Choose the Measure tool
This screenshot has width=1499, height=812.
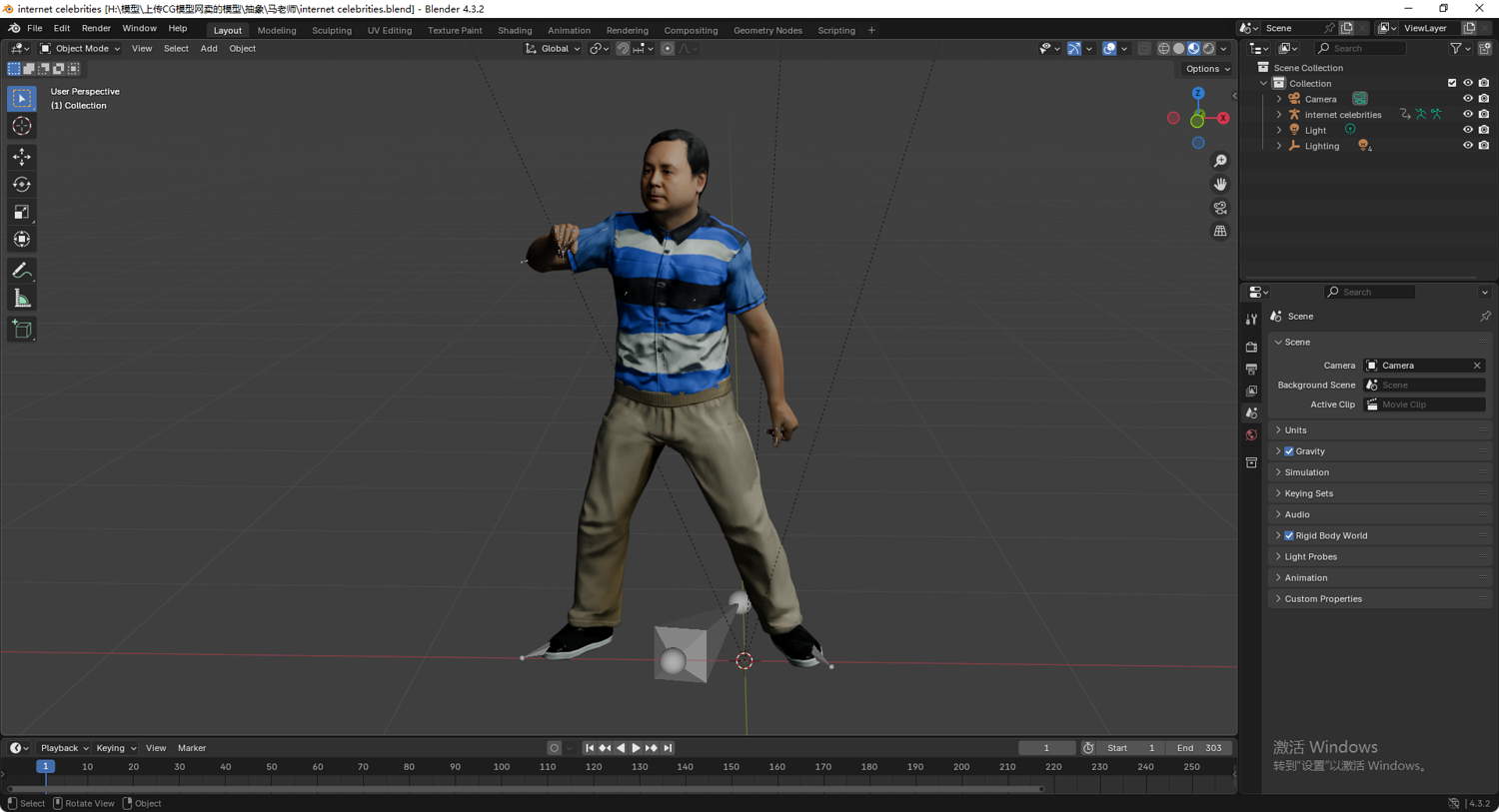tap(22, 299)
